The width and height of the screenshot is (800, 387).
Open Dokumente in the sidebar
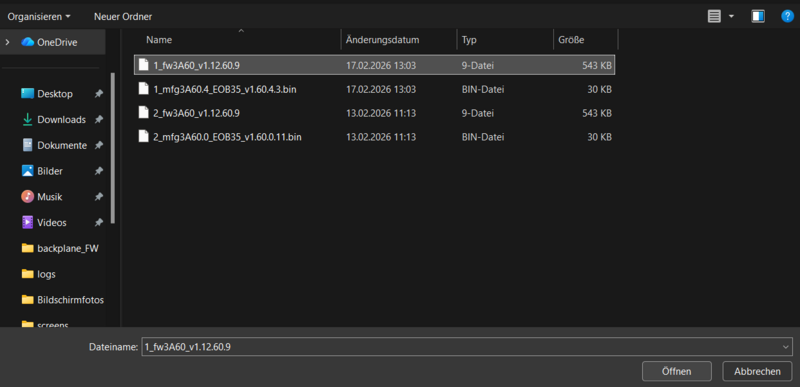click(x=62, y=145)
